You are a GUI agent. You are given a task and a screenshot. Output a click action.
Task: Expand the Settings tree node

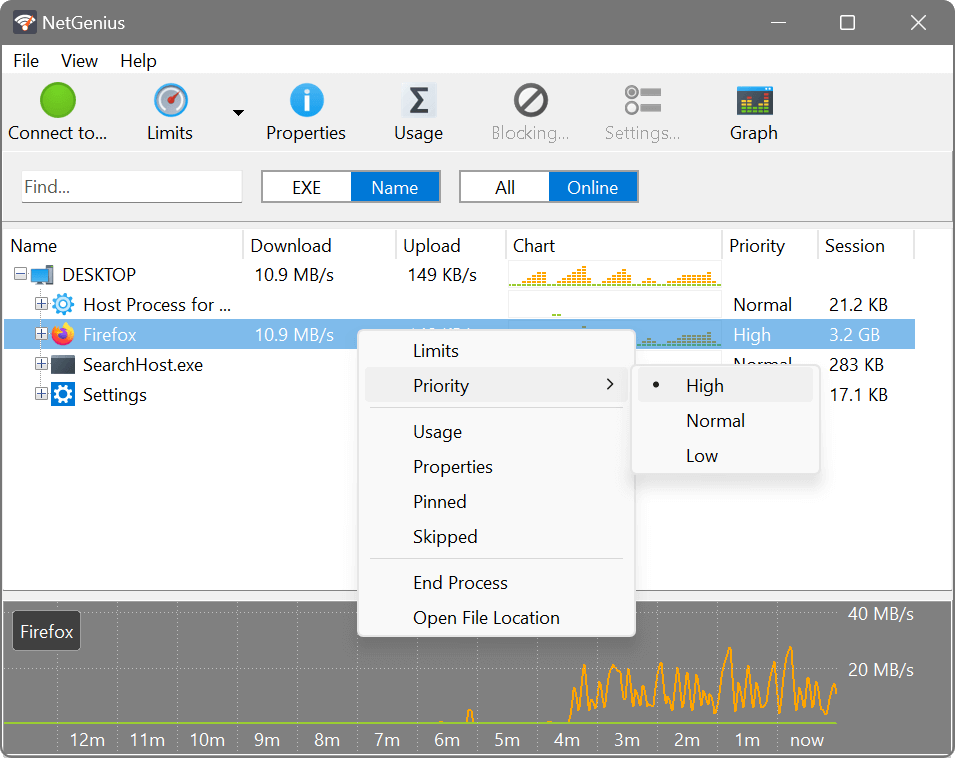click(x=41, y=393)
